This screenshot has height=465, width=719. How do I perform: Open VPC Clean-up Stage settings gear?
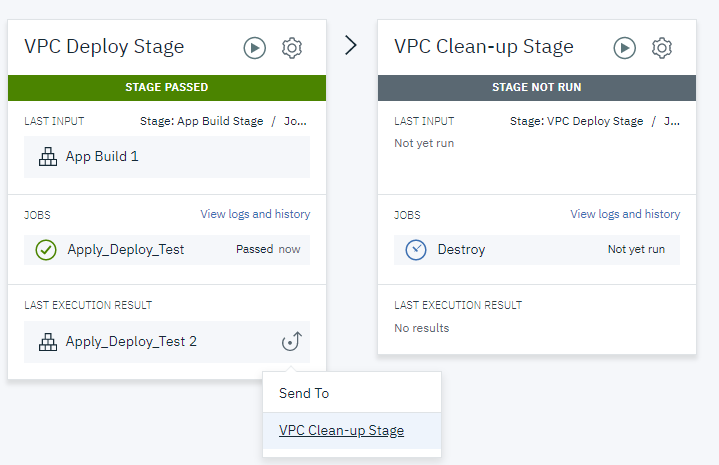click(x=662, y=47)
